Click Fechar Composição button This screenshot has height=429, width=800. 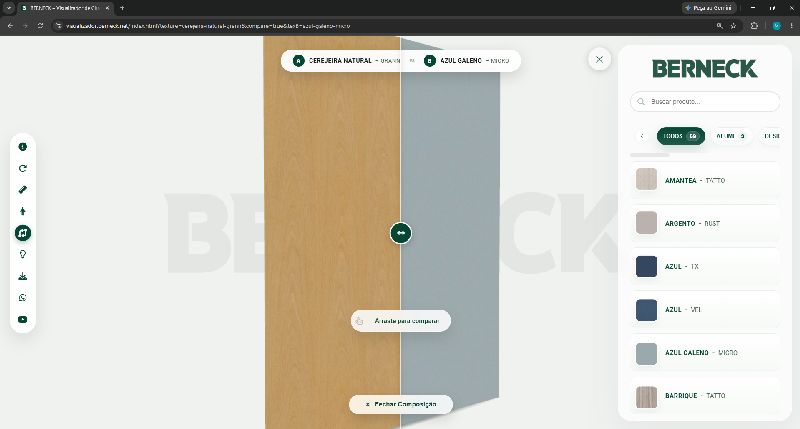click(x=401, y=404)
